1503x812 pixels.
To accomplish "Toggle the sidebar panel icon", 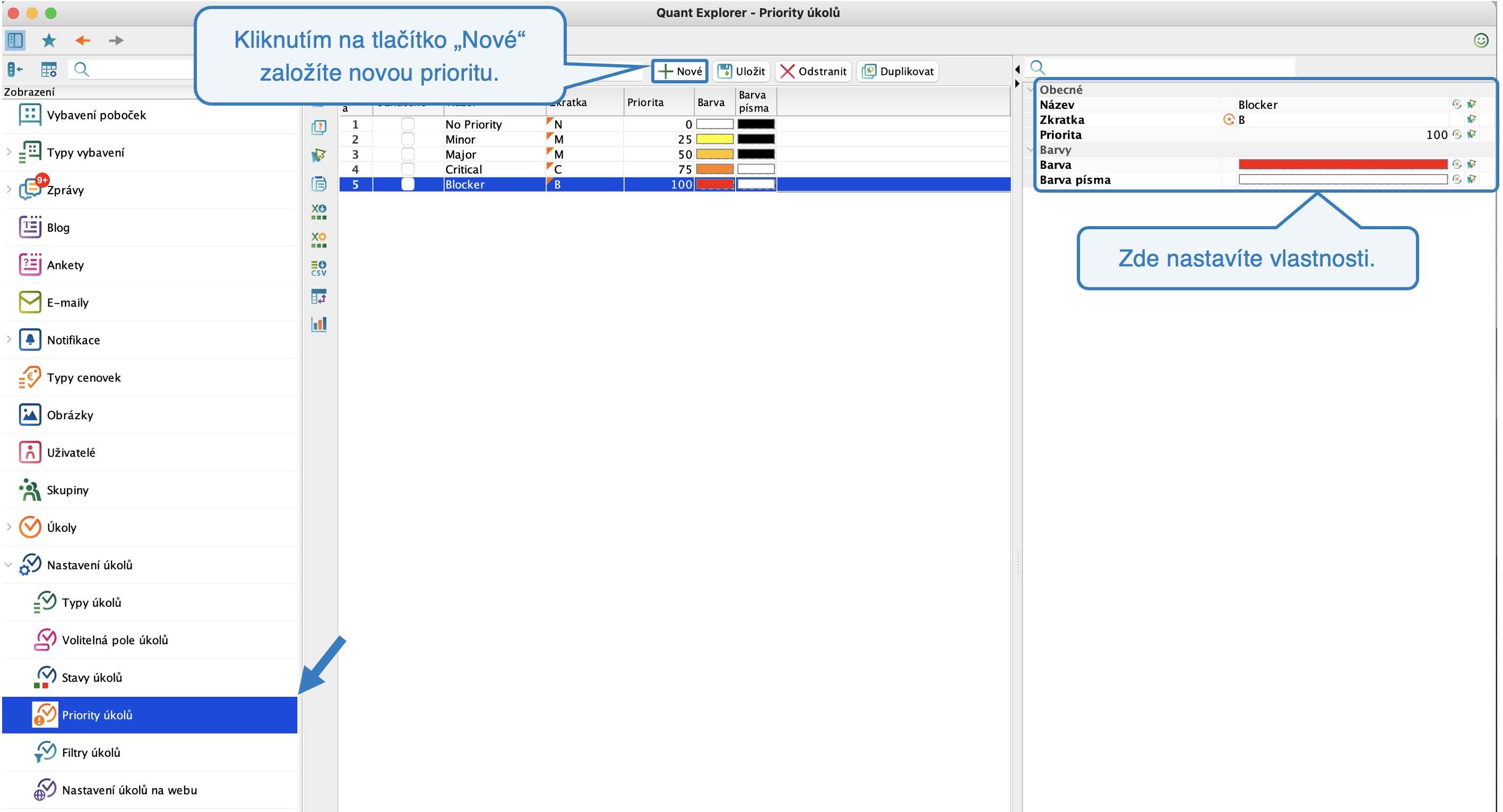I will point(15,40).
